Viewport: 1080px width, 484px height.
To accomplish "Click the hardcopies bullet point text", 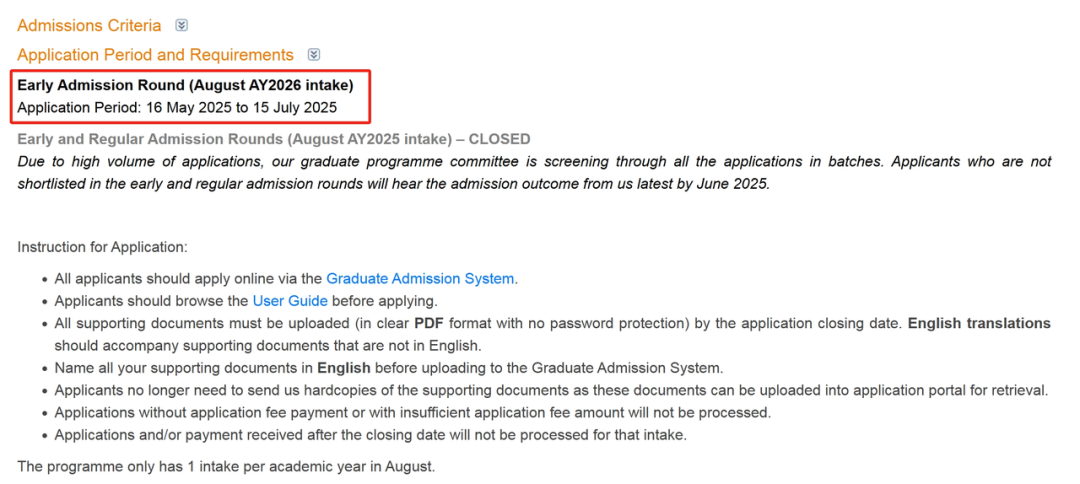I will click(x=551, y=390).
